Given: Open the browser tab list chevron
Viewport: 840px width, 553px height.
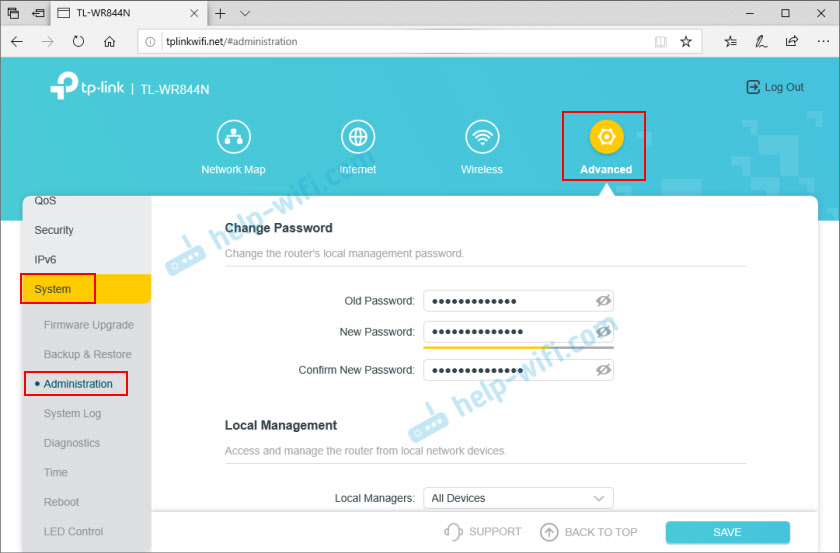Looking at the screenshot, I should pos(245,14).
